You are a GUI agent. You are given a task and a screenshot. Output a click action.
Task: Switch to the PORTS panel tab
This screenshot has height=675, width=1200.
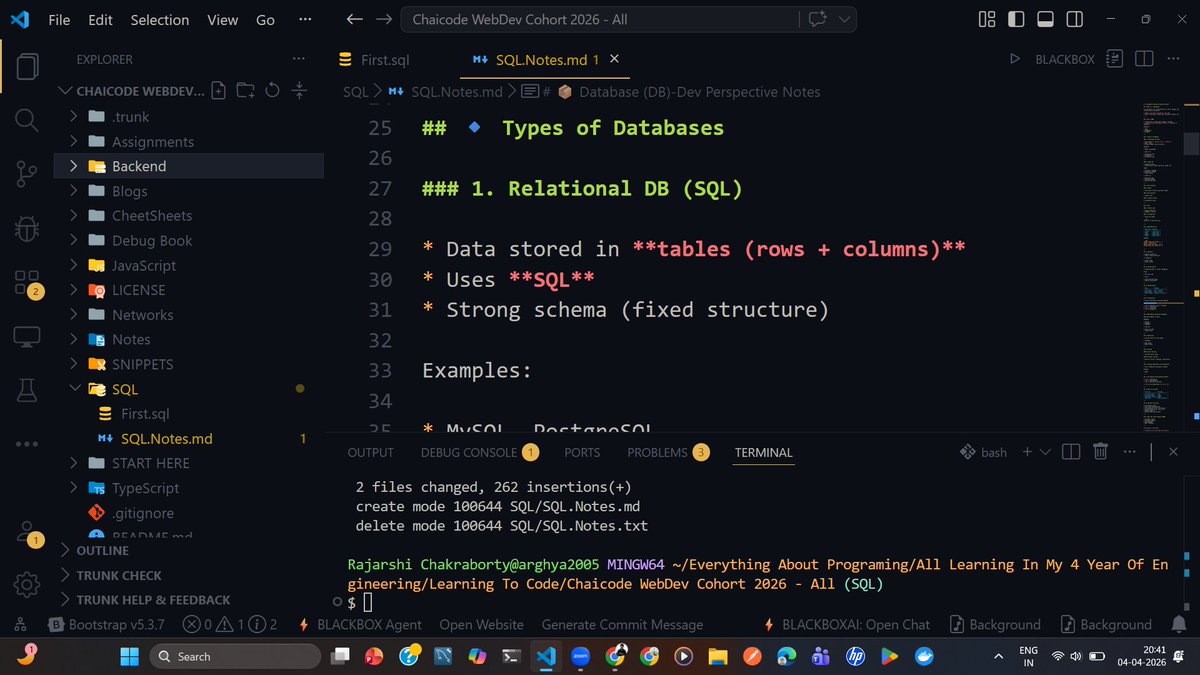(x=582, y=452)
